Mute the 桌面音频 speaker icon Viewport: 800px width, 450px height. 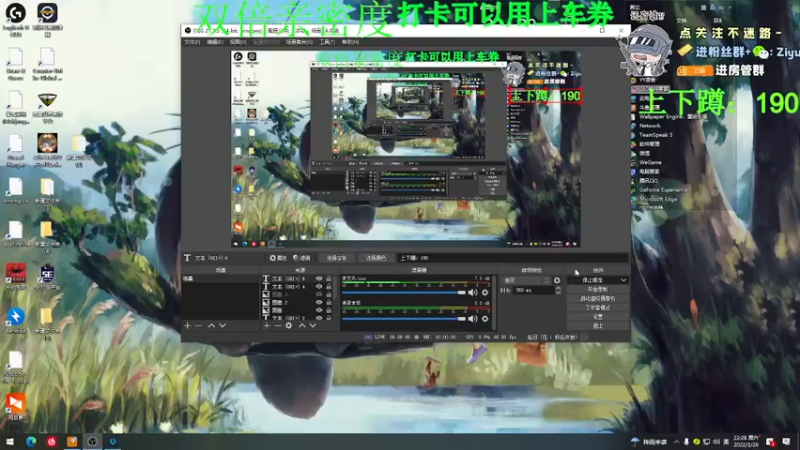(x=473, y=318)
